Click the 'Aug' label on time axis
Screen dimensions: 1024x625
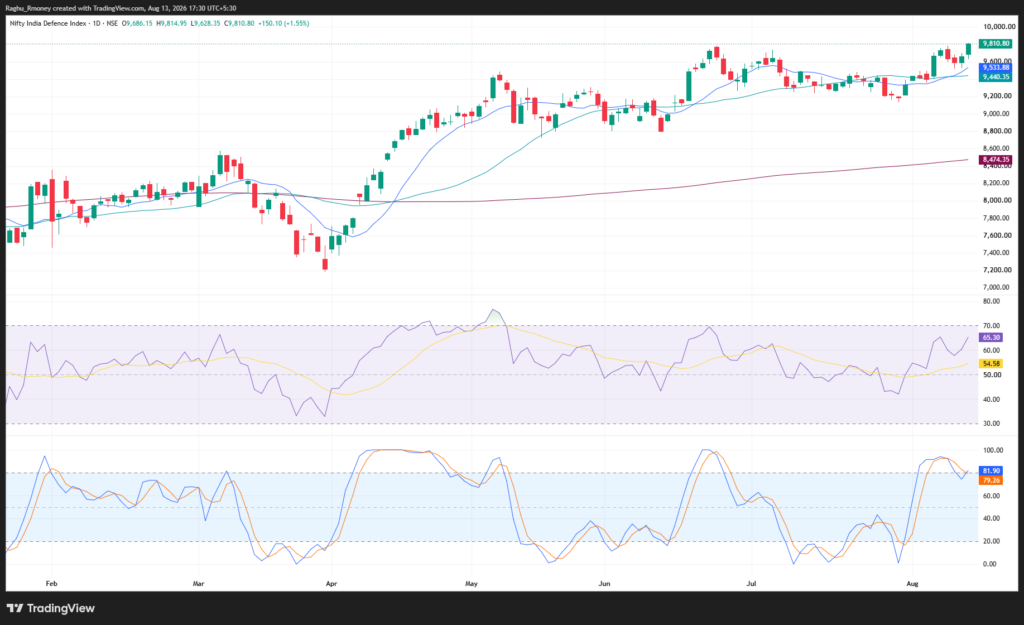(x=913, y=584)
